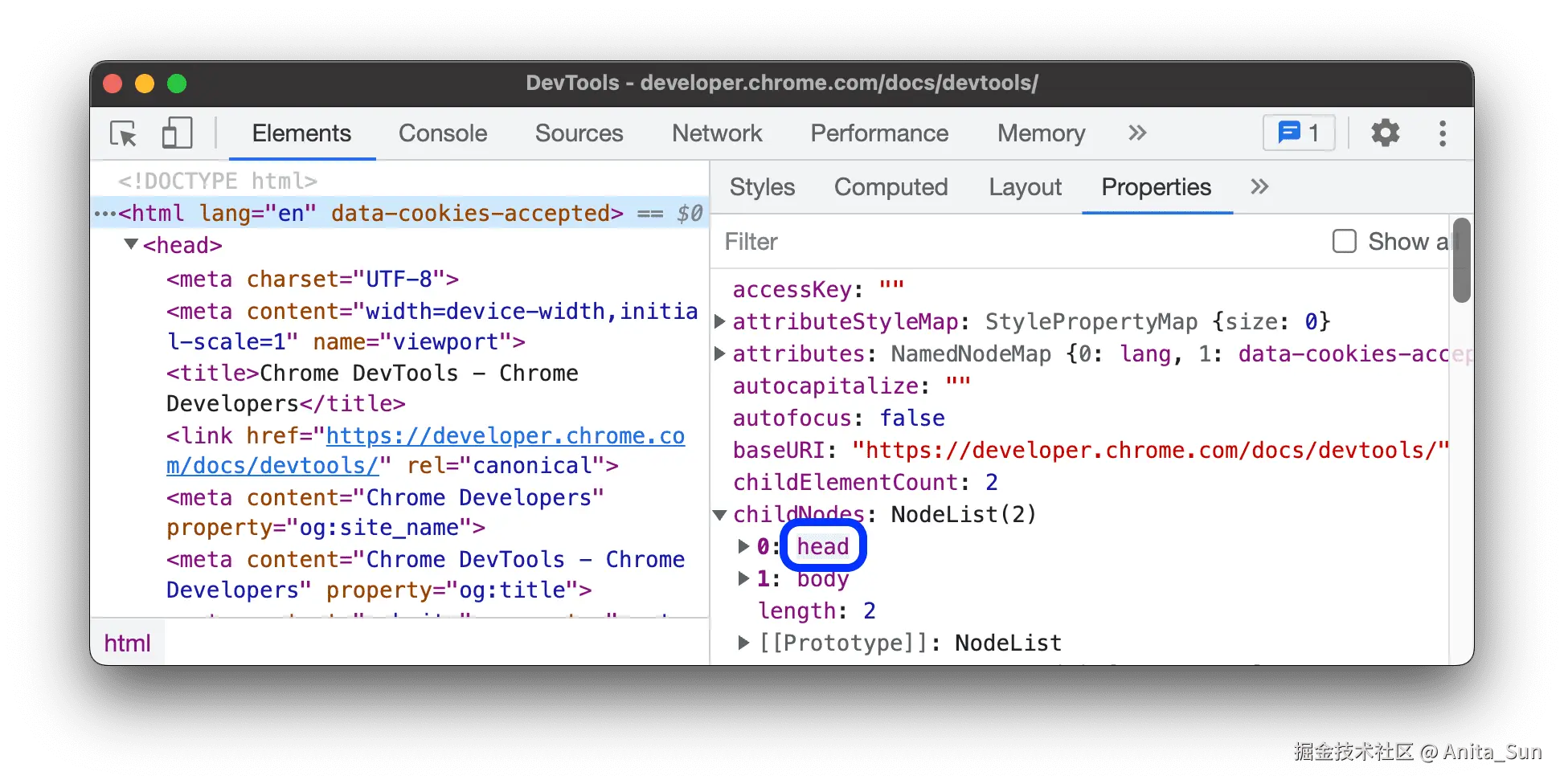Go to the Performance tab
Screen dimensions: 1564x784
(x=879, y=133)
